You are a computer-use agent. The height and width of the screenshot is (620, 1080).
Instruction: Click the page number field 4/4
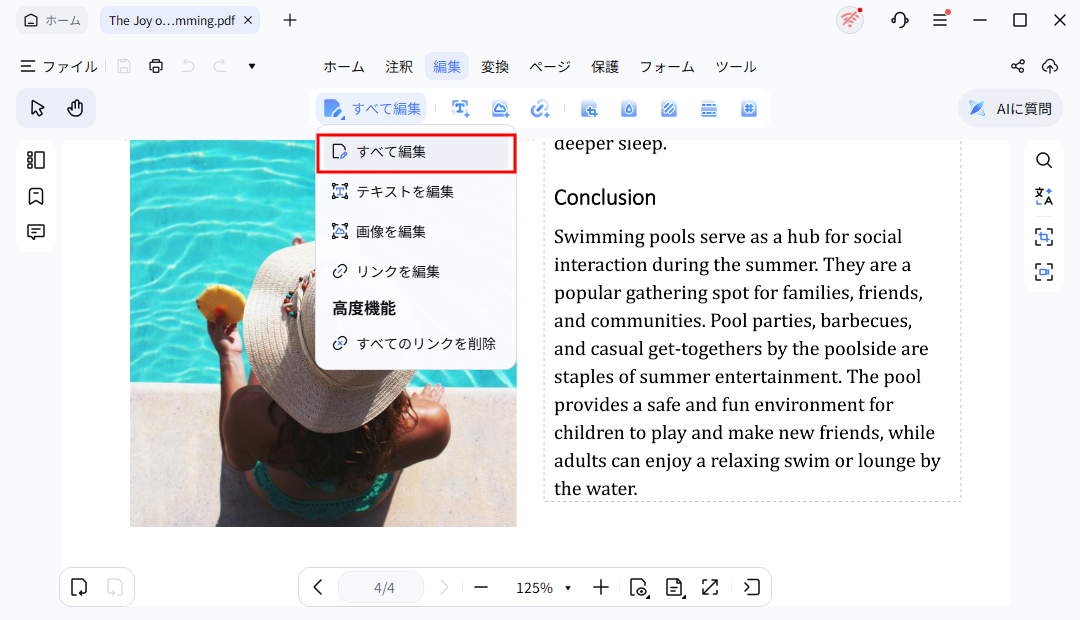click(381, 587)
